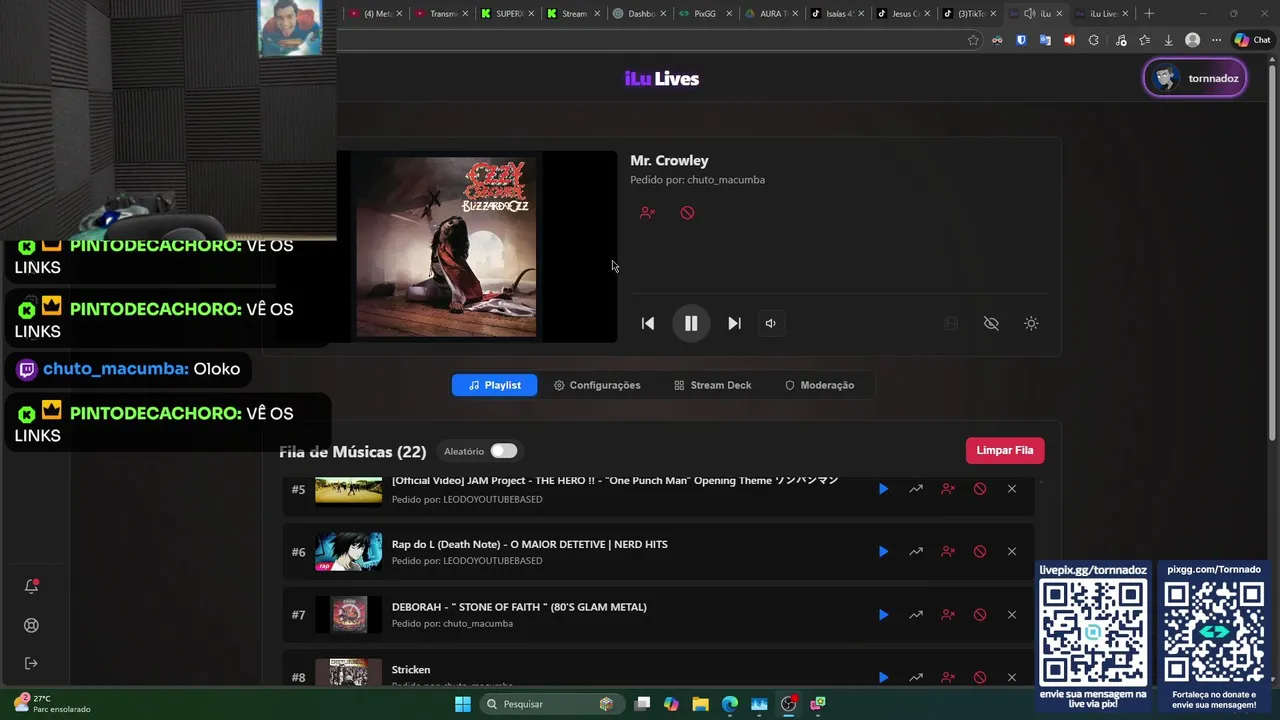
Task: Open the Moderação tab
Action: tap(819, 385)
